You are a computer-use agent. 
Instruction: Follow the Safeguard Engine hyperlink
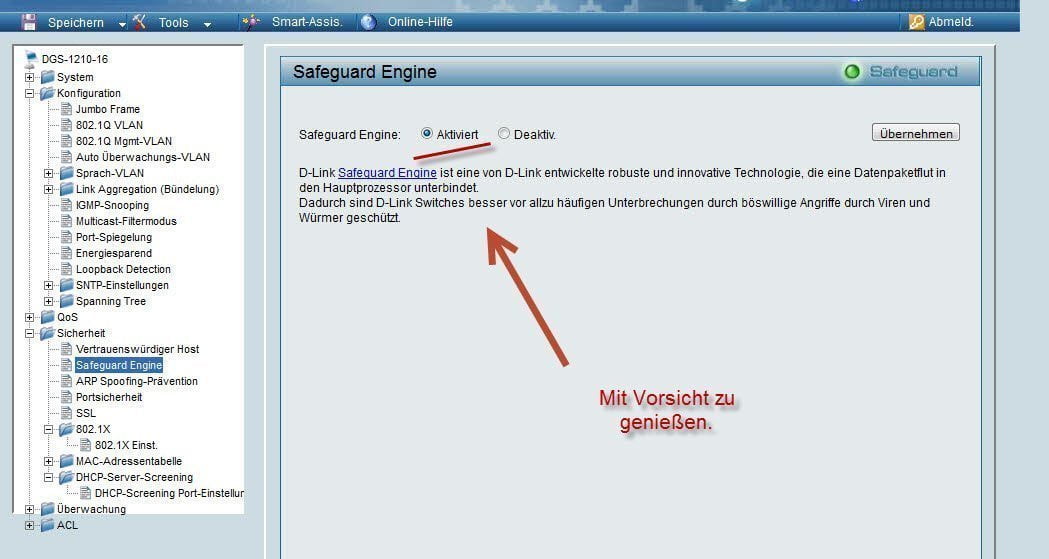click(387, 173)
